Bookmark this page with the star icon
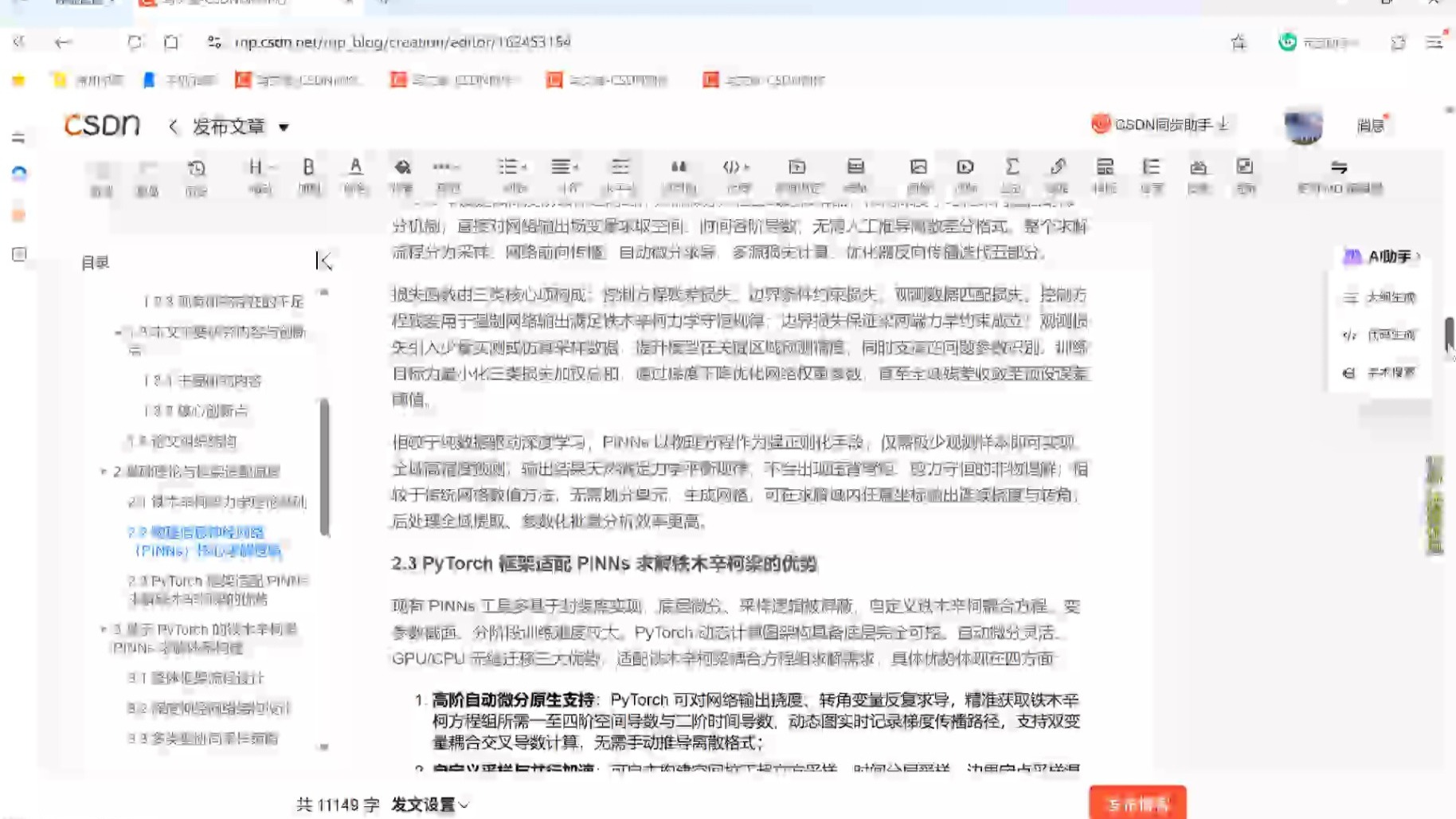 [1238, 42]
